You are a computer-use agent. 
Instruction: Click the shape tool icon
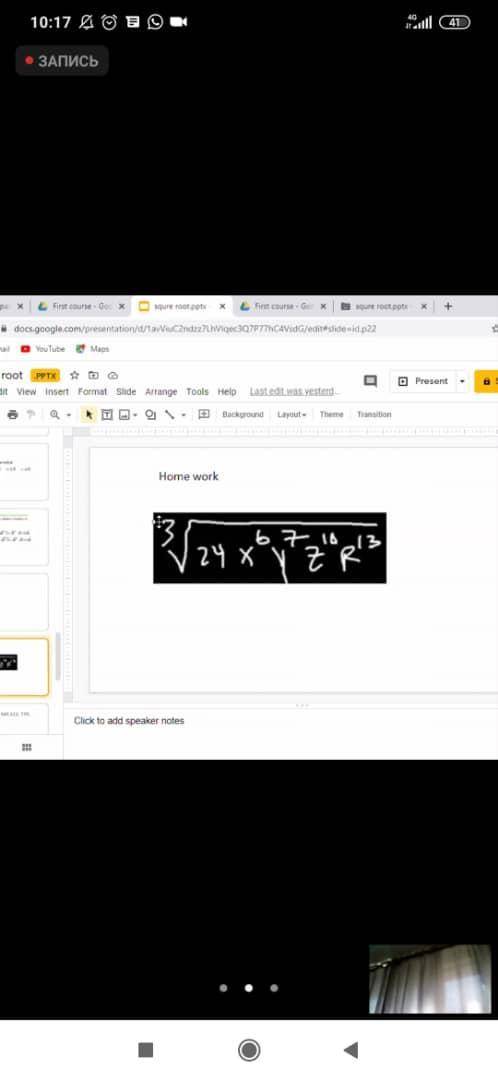[150, 415]
